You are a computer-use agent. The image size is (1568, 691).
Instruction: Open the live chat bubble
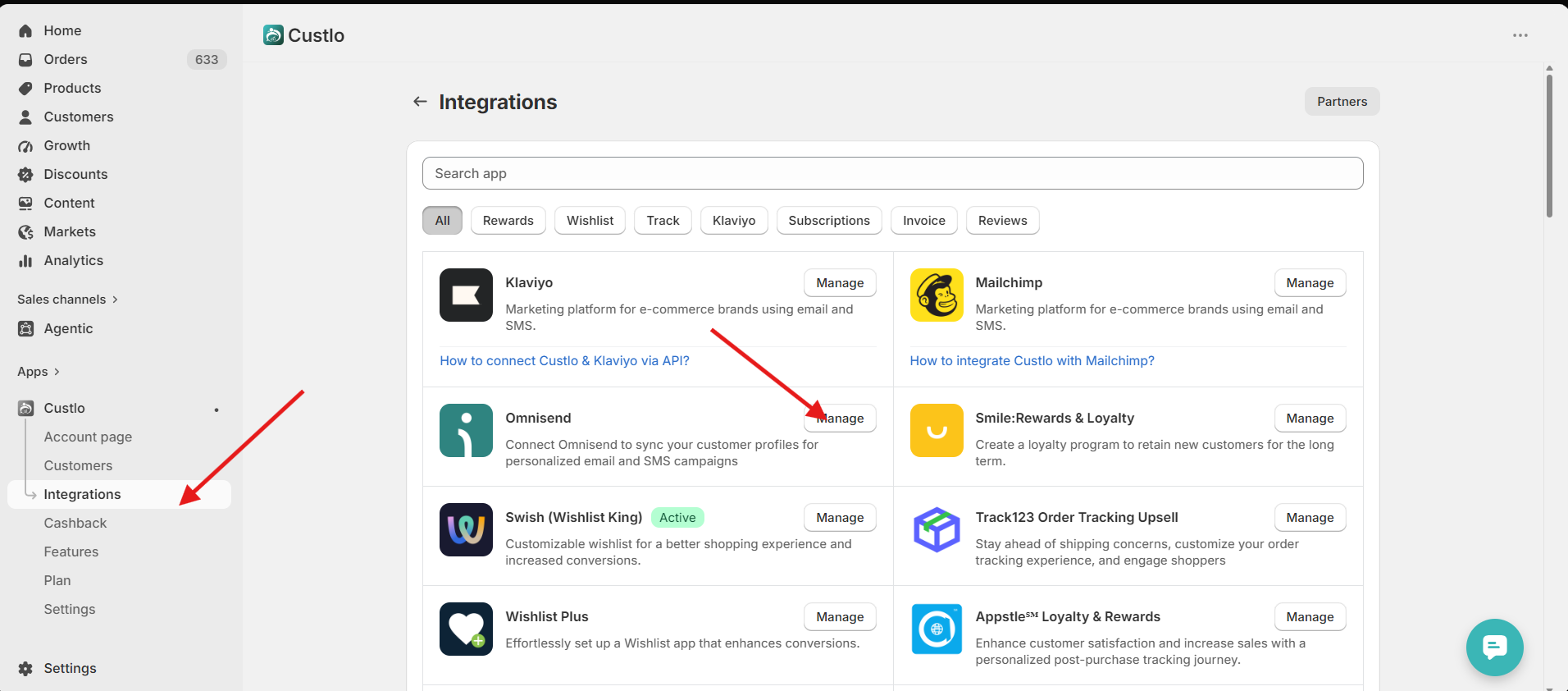point(1494,647)
